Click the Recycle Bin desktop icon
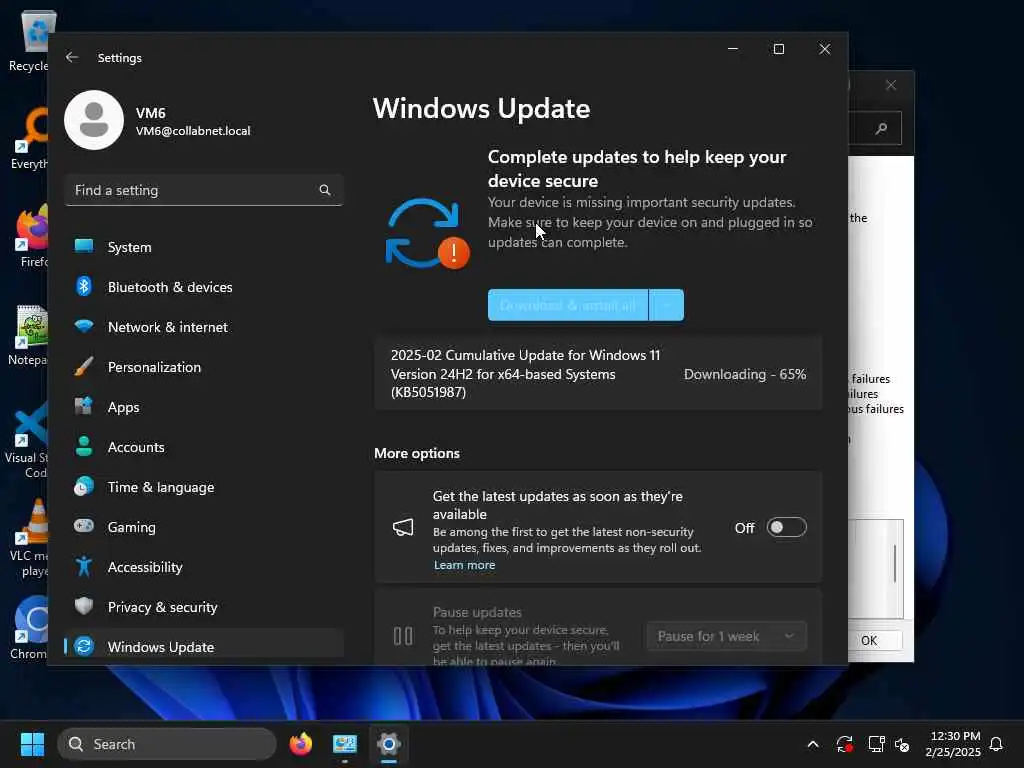The width and height of the screenshot is (1024, 768). [x=31, y=40]
